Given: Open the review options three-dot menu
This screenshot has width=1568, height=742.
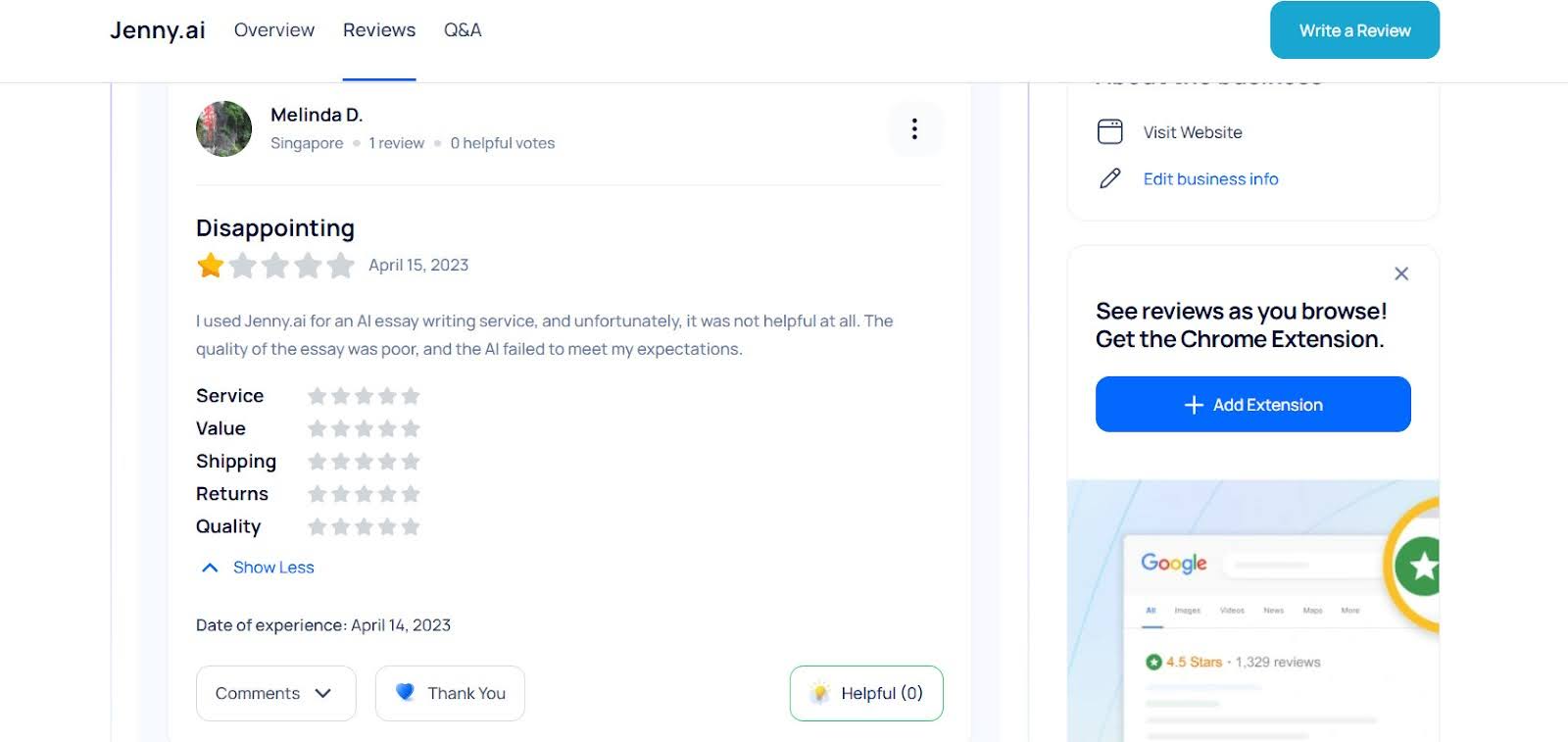Looking at the screenshot, I should tap(914, 128).
